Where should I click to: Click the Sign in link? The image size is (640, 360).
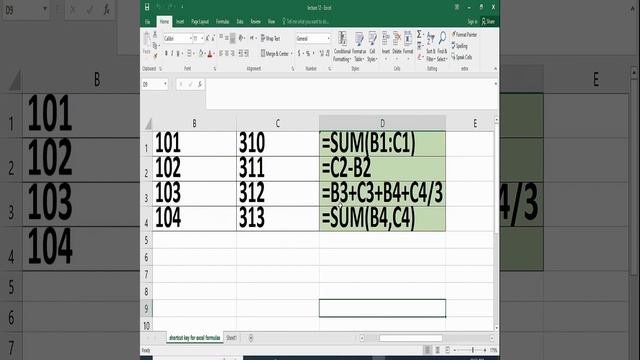tap(472, 21)
